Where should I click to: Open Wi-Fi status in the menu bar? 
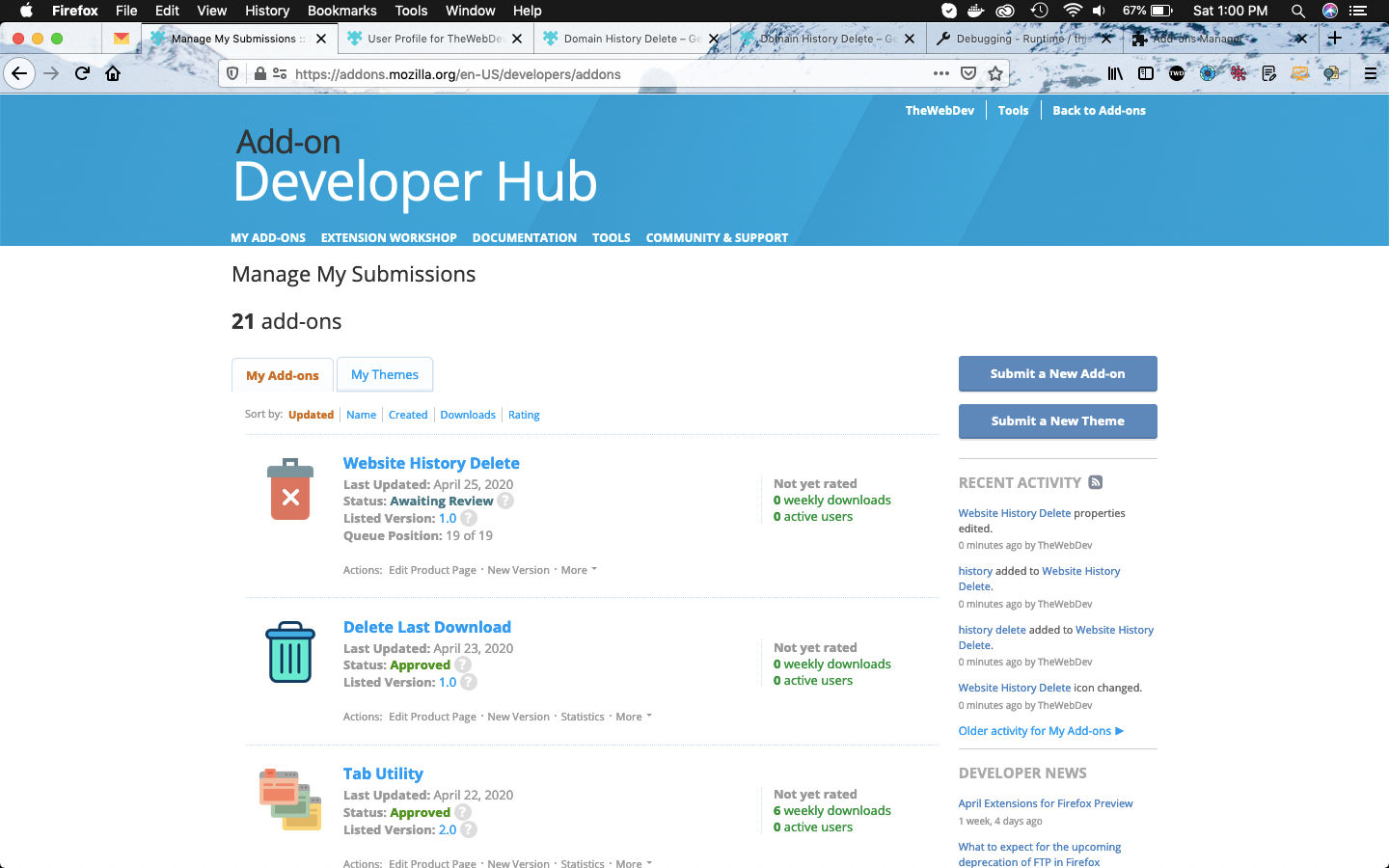[1073, 11]
